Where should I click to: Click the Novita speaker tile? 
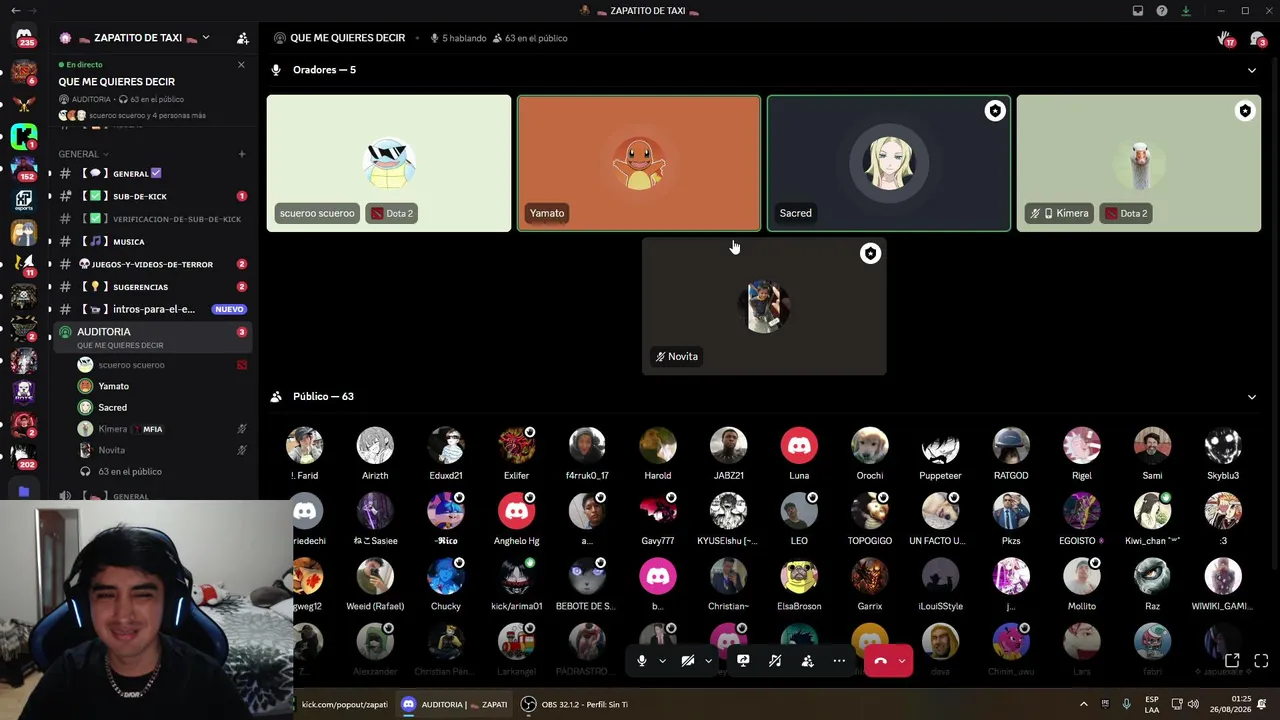(x=764, y=307)
